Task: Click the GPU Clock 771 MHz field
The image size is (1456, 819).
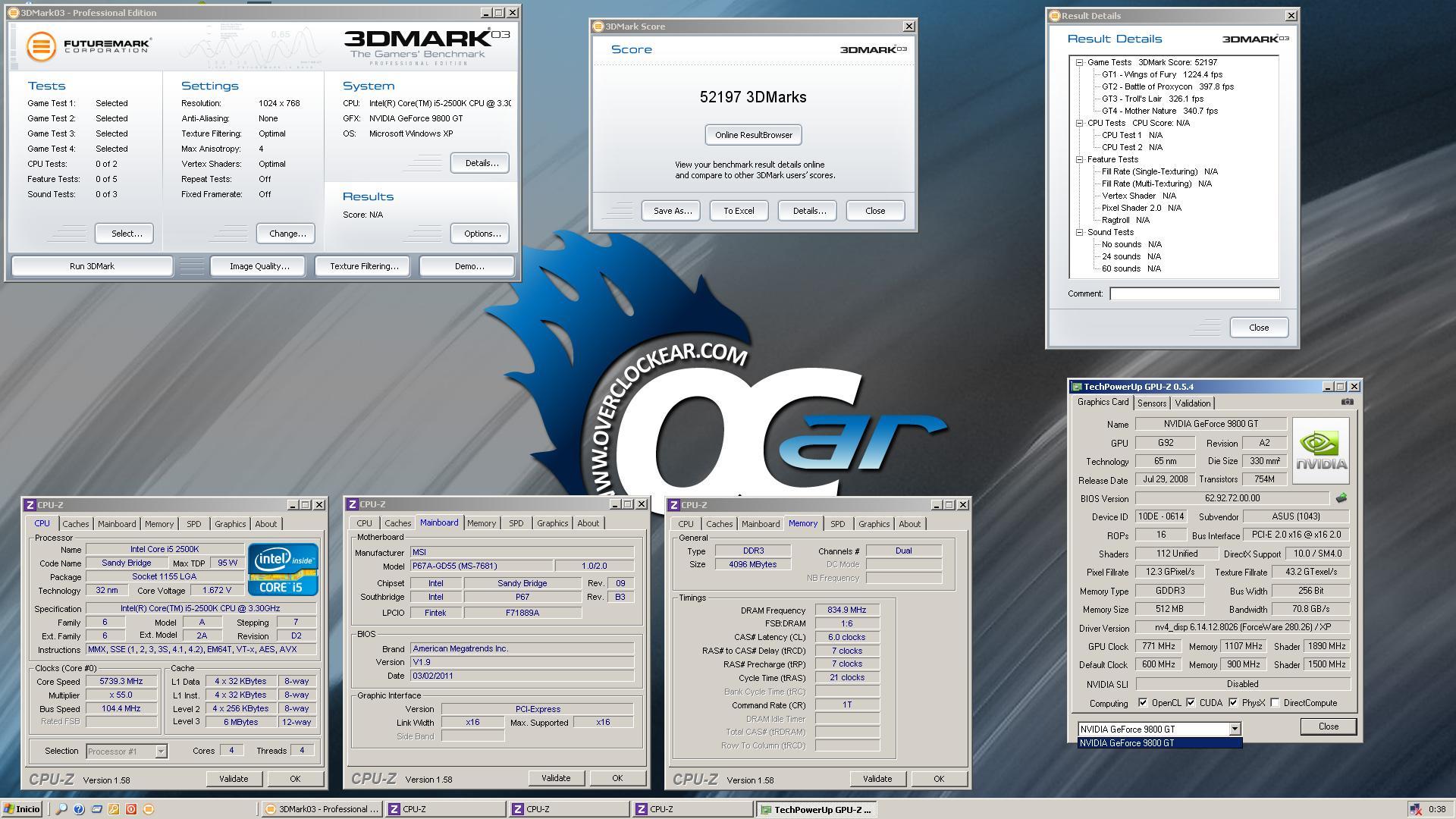Action: [1159, 646]
